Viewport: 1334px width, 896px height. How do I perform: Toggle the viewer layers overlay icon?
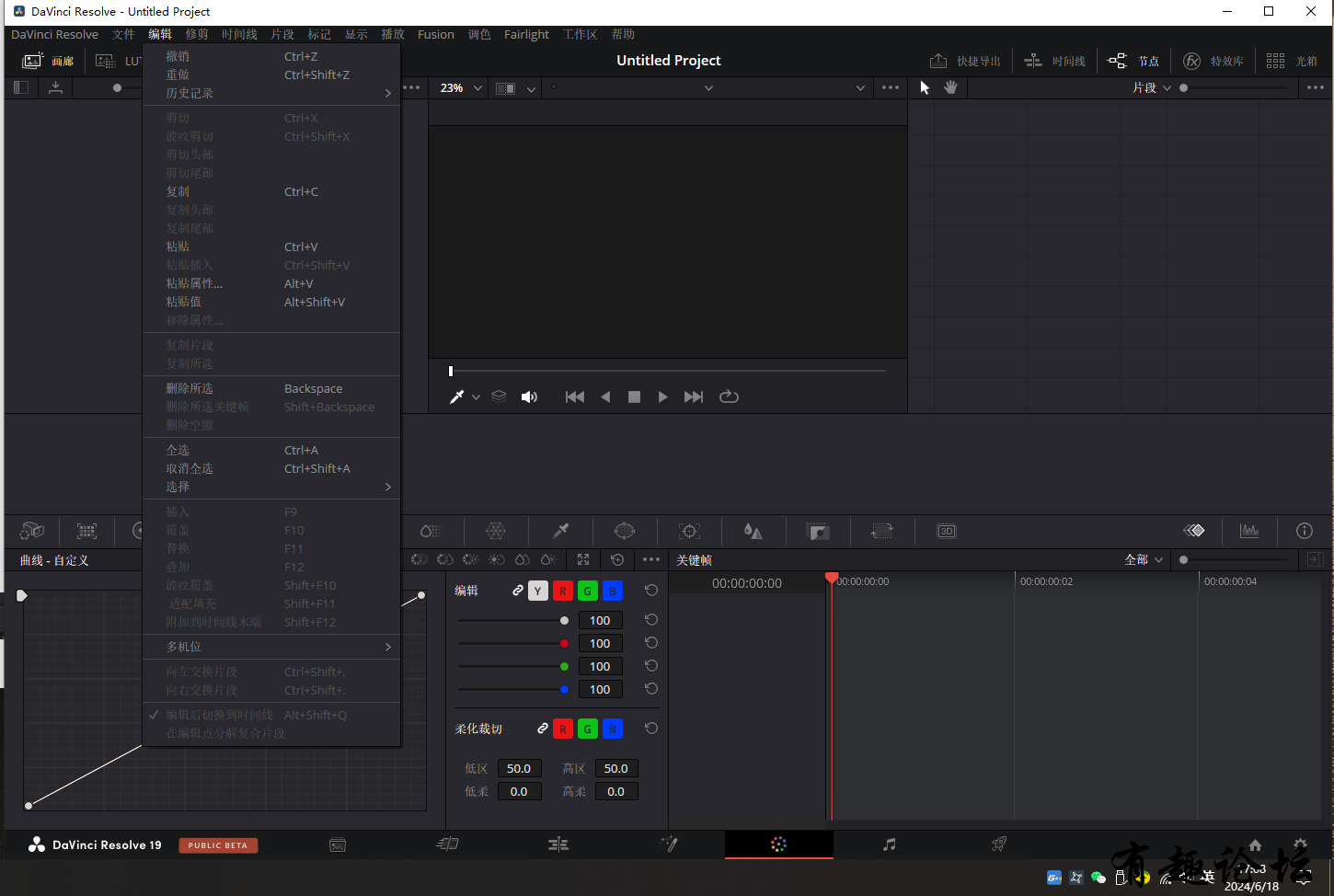click(499, 396)
